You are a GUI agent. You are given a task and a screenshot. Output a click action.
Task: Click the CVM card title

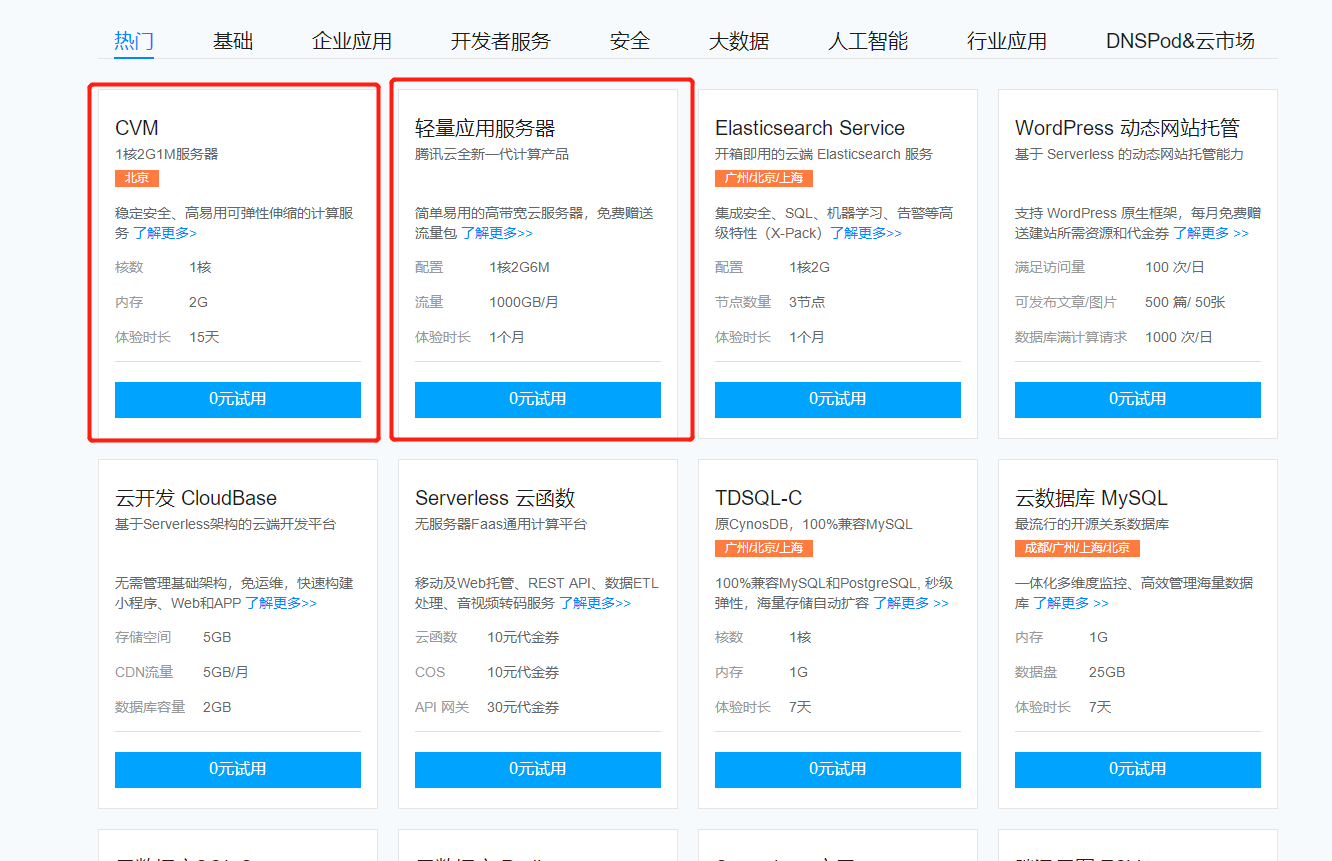[137, 128]
